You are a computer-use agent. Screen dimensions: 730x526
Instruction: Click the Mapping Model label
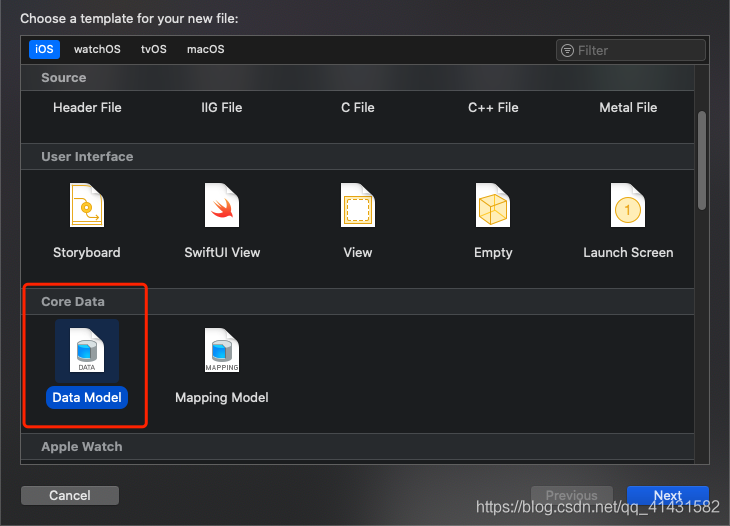click(x=222, y=398)
